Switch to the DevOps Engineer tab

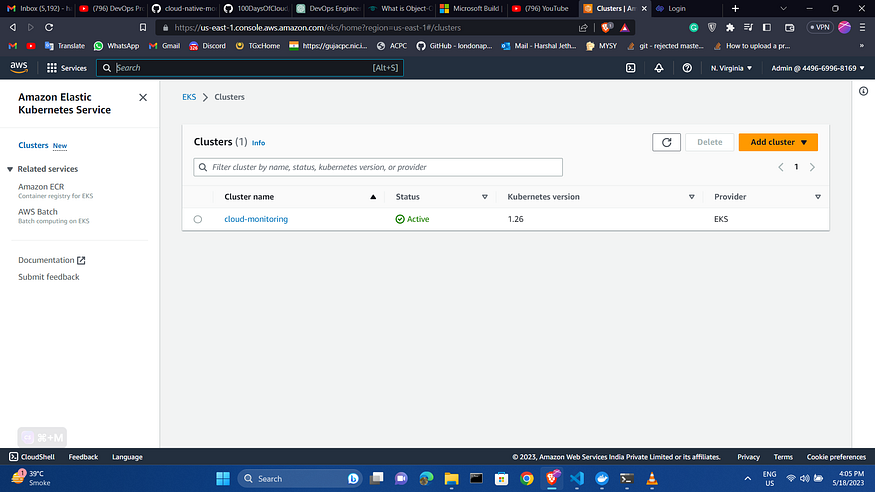click(x=328, y=8)
